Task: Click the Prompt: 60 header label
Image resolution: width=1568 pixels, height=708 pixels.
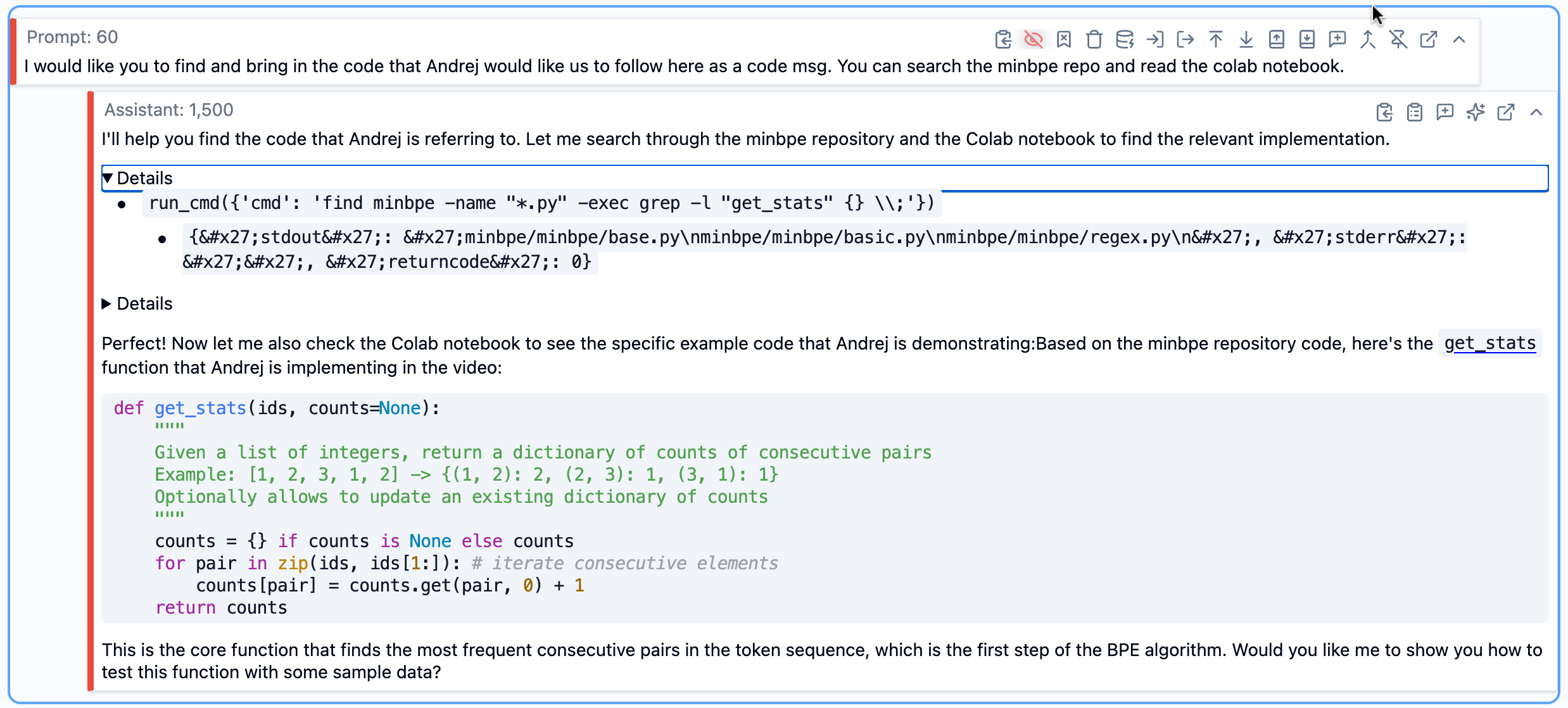Action: pyautogui.click(x=72, y=37)
